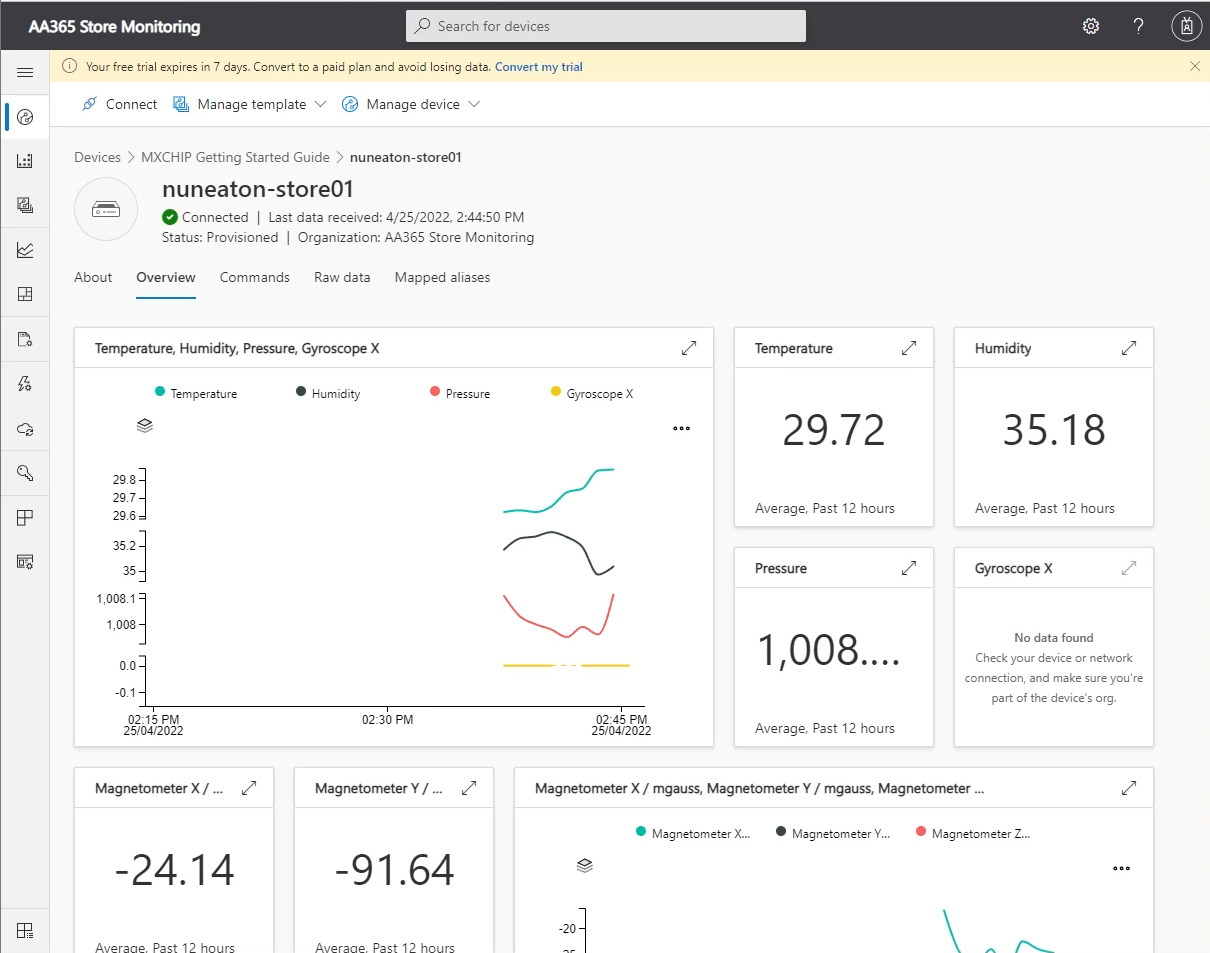
Task: Open the Manage template dropdown
Action: (249, 104)
